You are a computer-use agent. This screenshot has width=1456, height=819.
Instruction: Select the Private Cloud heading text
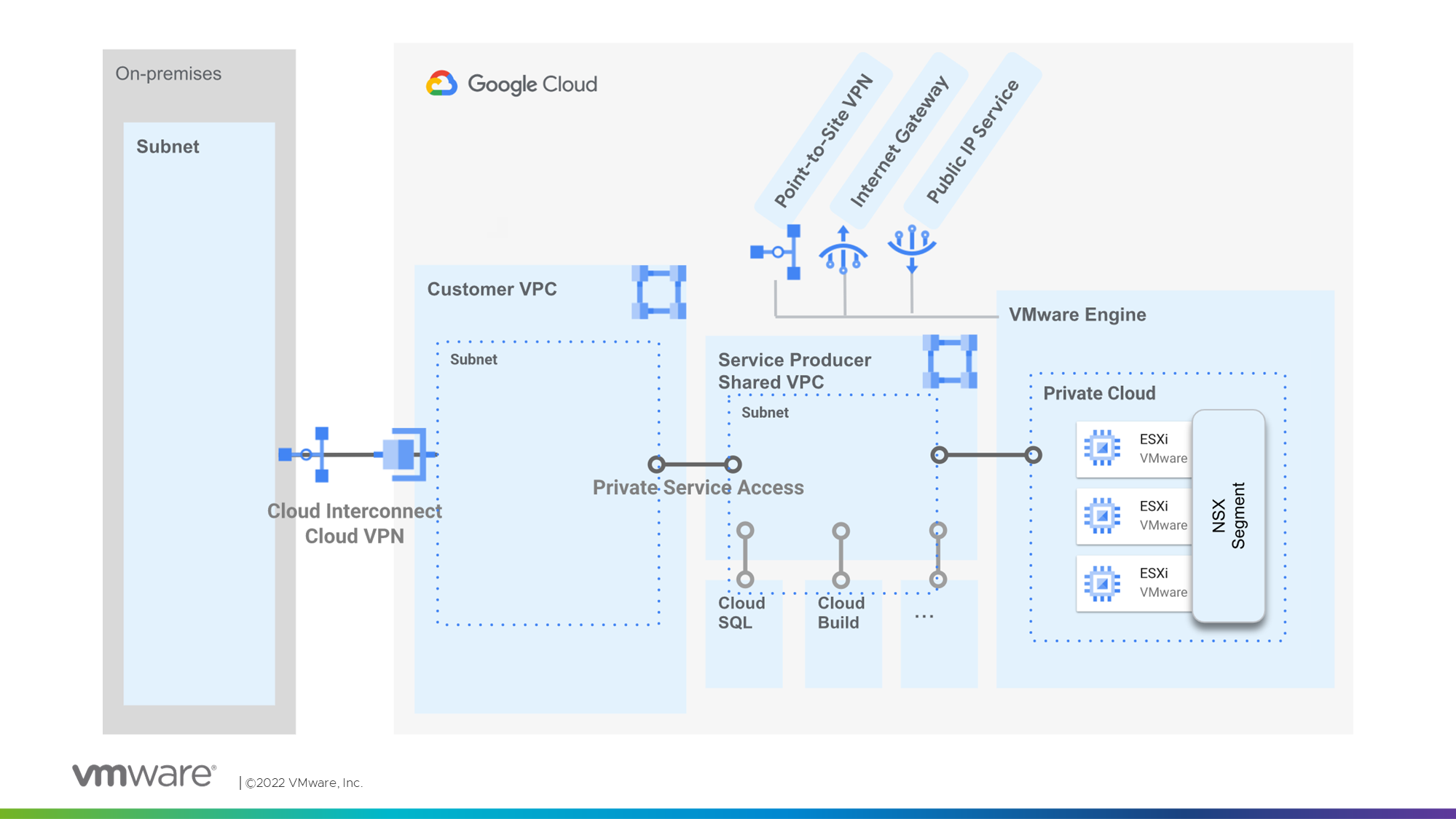click(x=1098, y=393)
